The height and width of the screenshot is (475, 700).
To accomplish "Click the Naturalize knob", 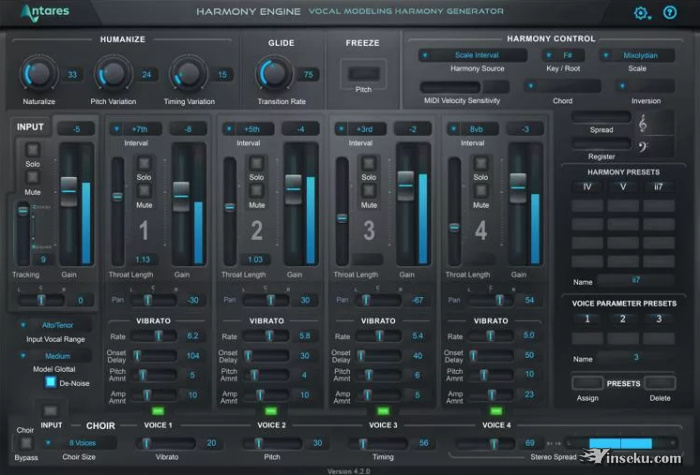I will (x=38, y=74).
